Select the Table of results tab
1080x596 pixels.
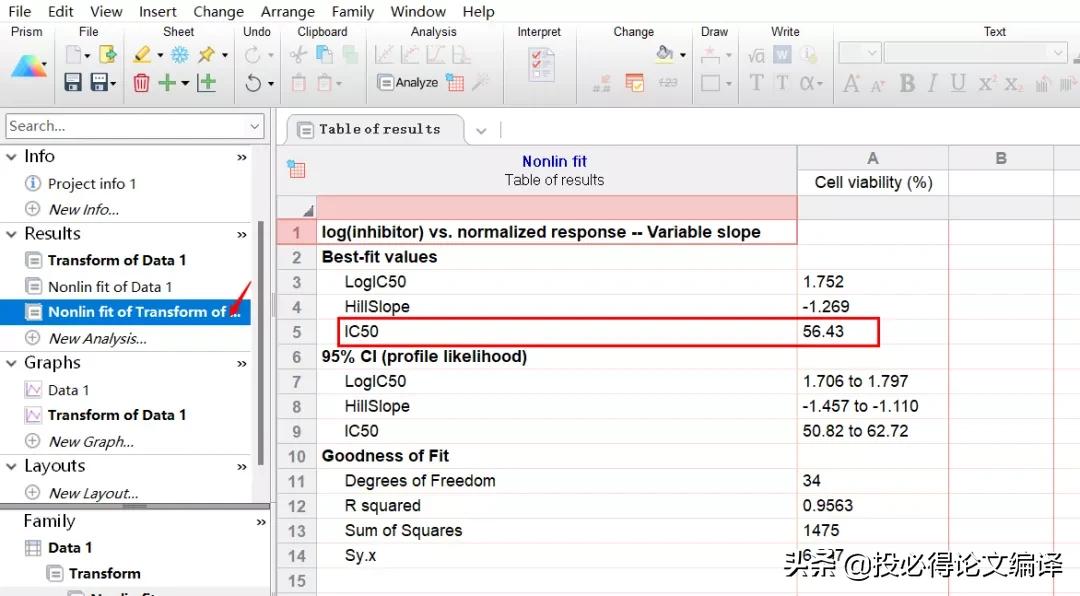(x=375, y=130)
